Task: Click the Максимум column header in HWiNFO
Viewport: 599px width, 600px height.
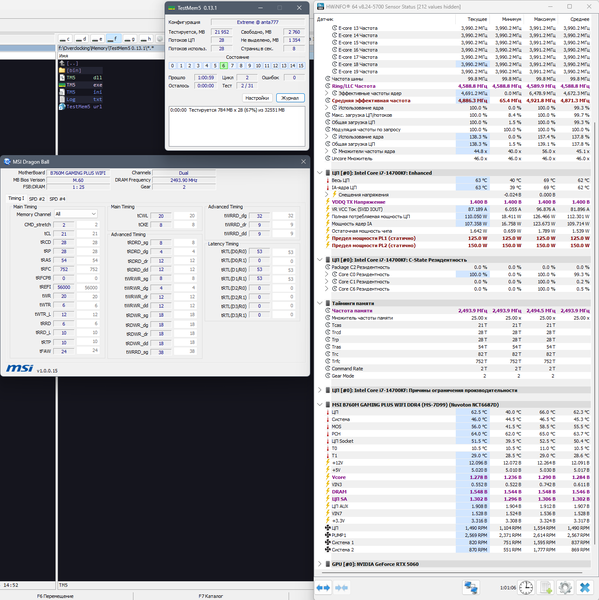Action: [x=544, y=19]
